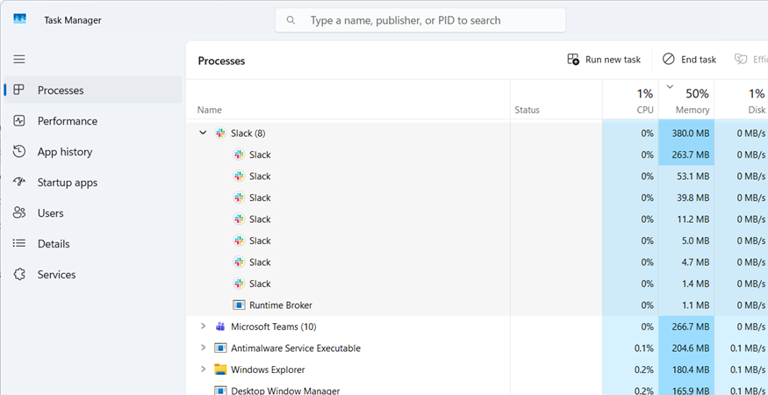Click the Slack icon in 53.1 MB row
Screen dimensions: 768x395
(x=239, y=176)
